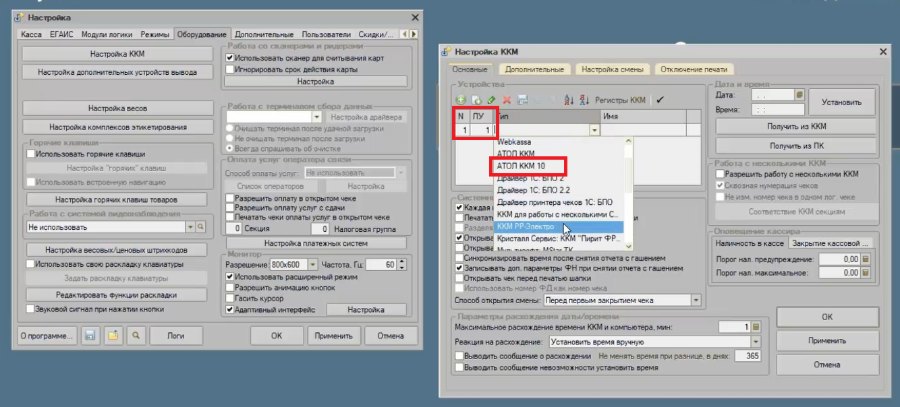Open calculator icon beside Максимальное расхождение времени
Viewport: 900px width, 407px height.
coord(756,327)
